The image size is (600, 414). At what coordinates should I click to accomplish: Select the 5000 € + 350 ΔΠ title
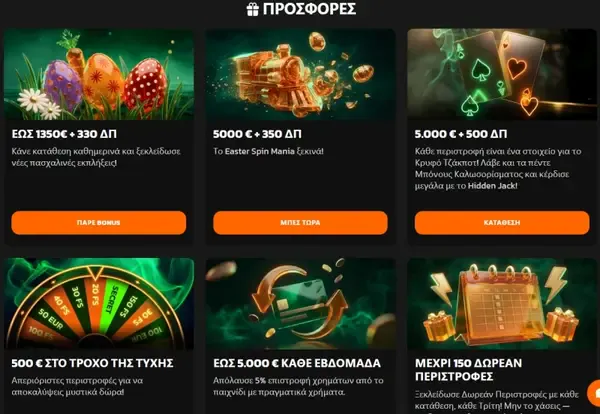tap(257, 134)
